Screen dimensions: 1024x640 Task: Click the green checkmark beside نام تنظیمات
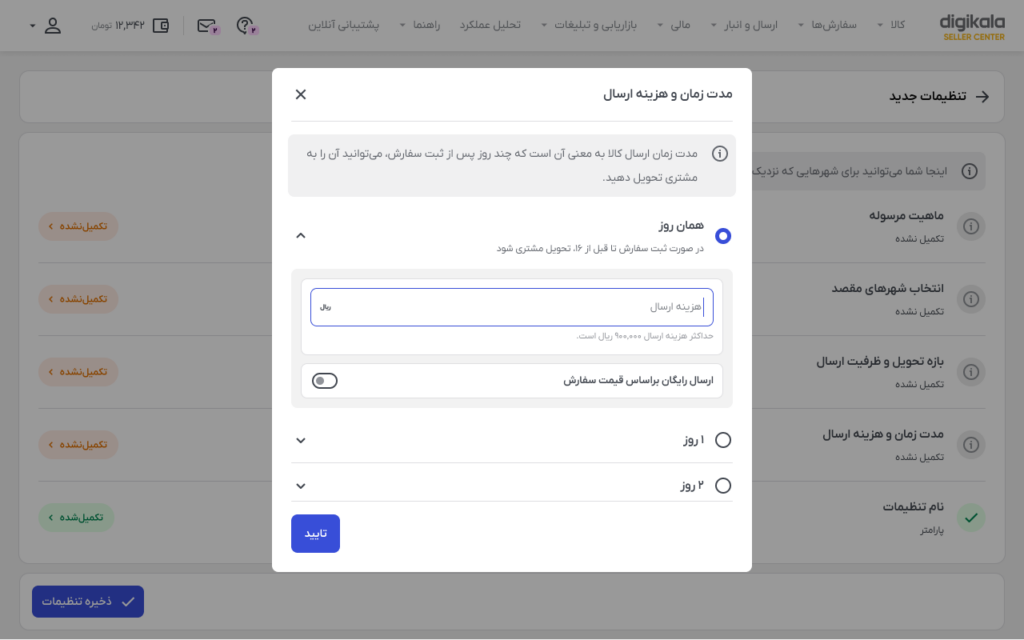[971, 518]
